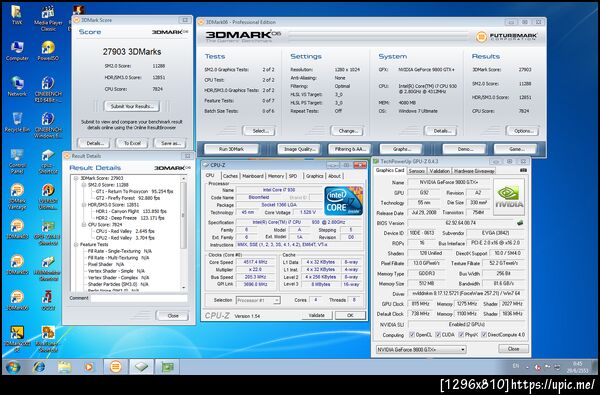Click the Filtering & AA button

pos(350,149)
